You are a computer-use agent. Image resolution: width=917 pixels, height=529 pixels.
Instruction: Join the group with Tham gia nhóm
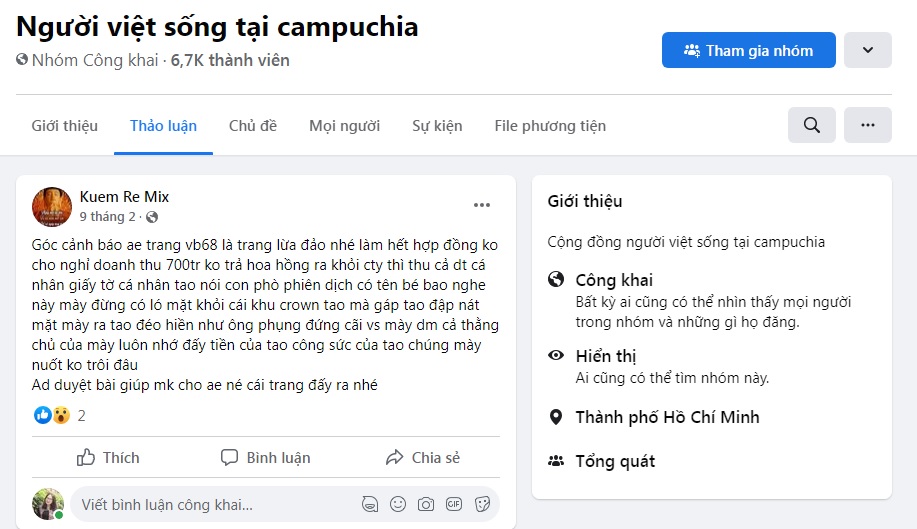tap(748, 50)
